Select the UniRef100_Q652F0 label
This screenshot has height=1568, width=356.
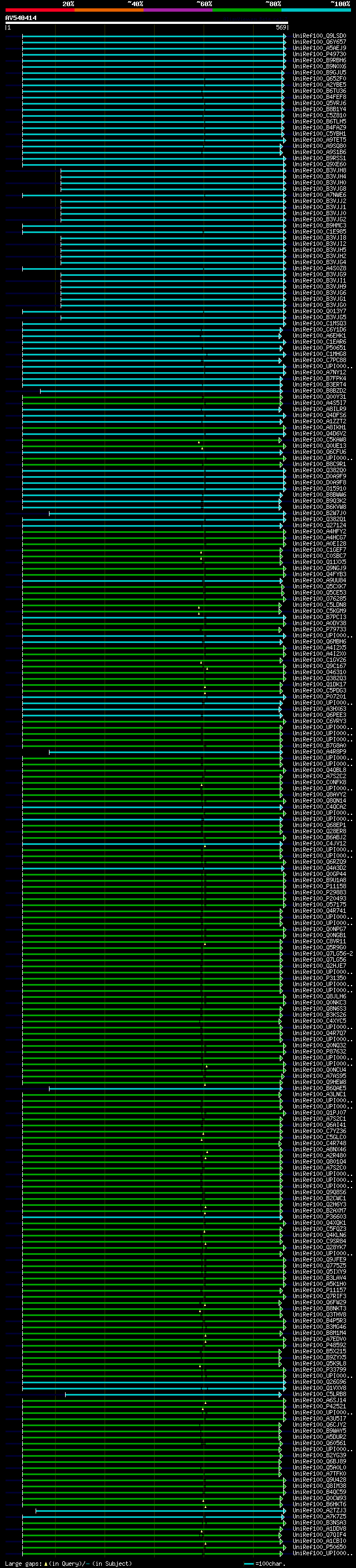319,78
